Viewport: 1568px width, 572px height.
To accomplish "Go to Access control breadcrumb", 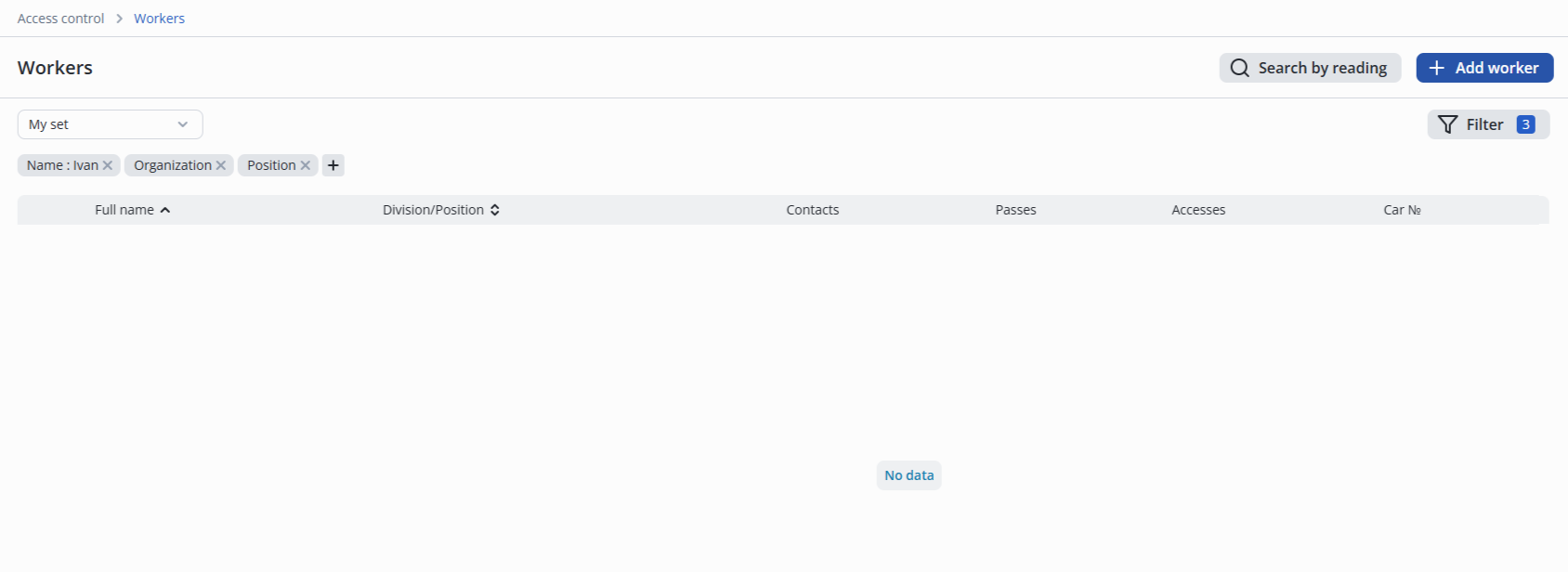I will (x=60, y=19).
